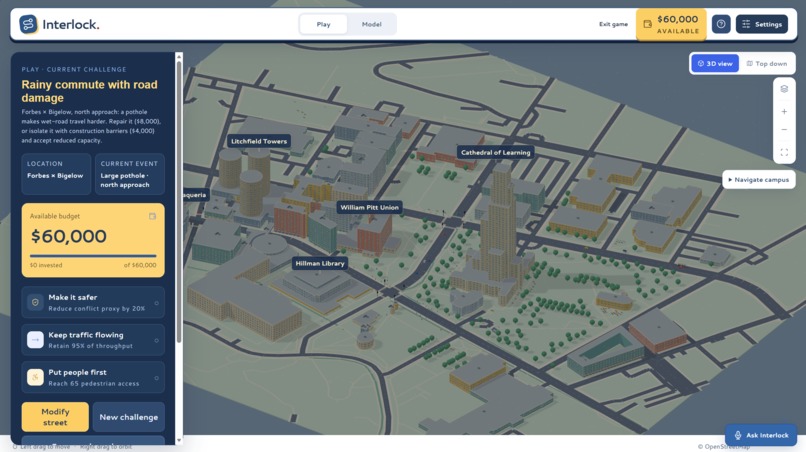Click the shield icon for Make it safer

[x=35, y=302]
